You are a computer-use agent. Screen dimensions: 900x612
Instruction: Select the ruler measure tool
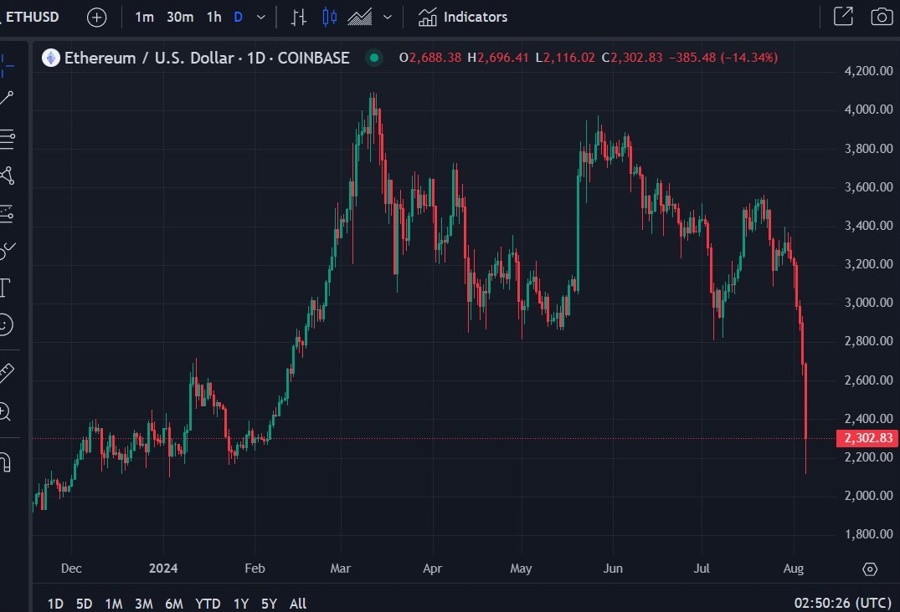tap(6, 374)
